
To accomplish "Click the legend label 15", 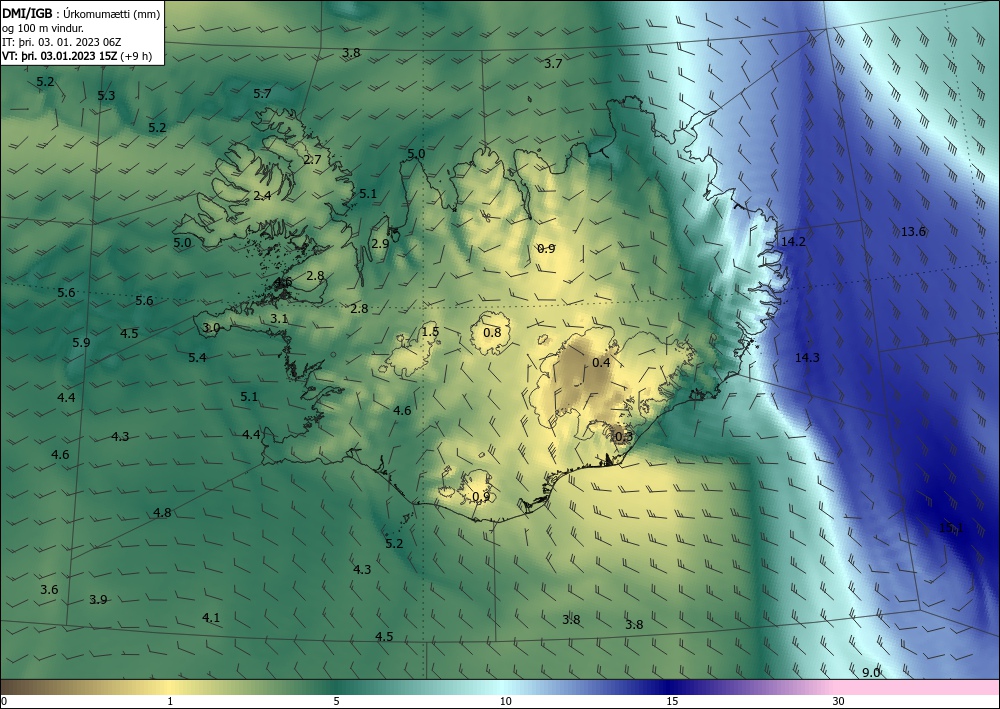I will pyautogui.click(x=672, y=702).
